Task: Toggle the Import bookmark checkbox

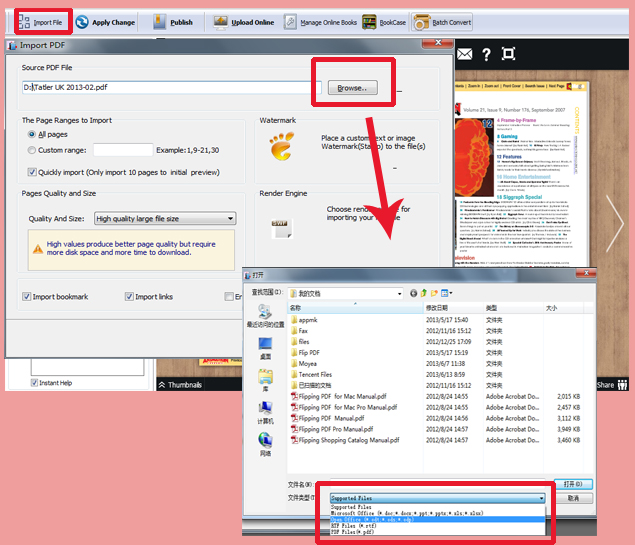Action: [x=26, y=296]
